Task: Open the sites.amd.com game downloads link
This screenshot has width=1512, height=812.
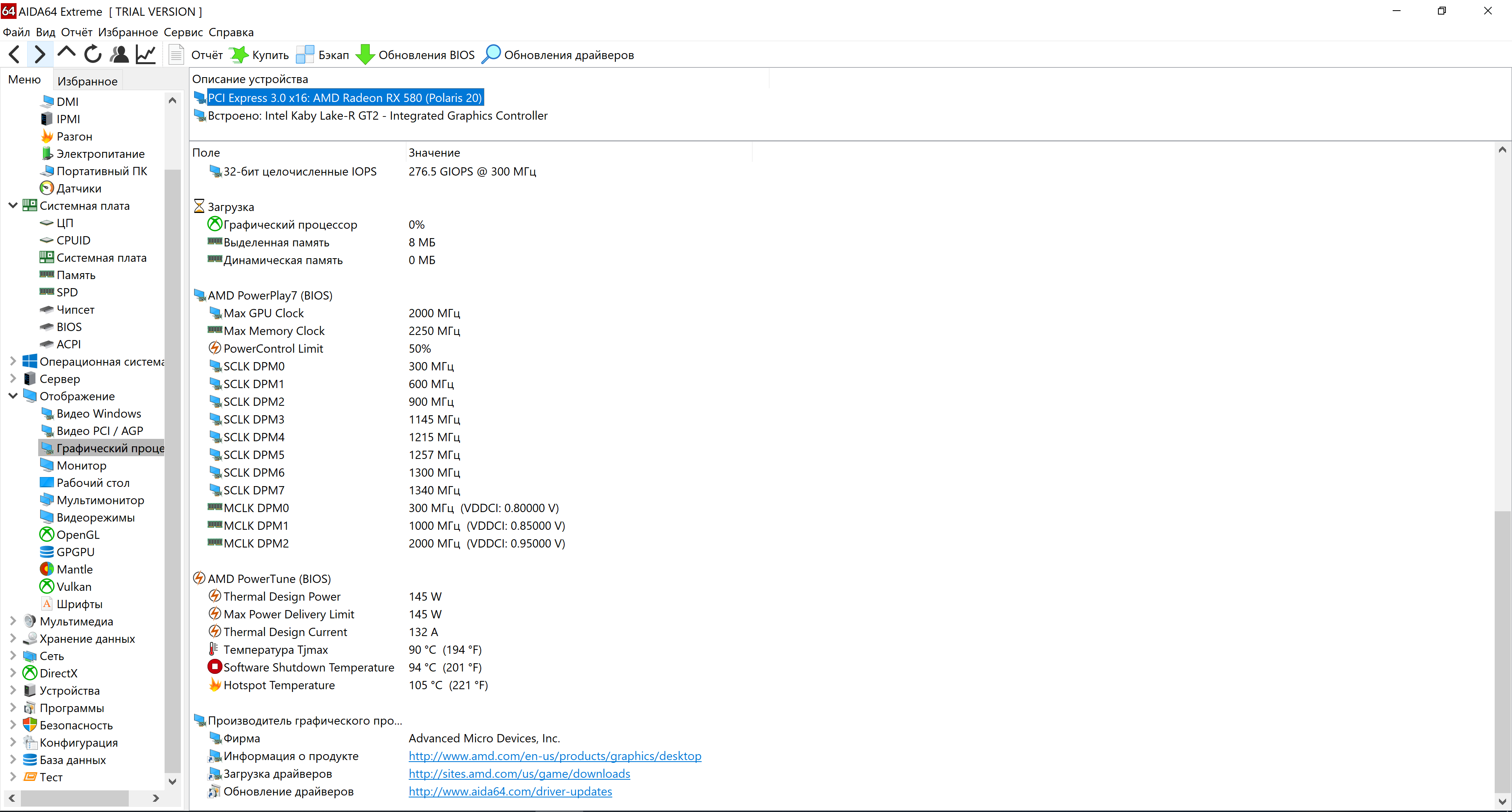Action: [x=519, y=773]
